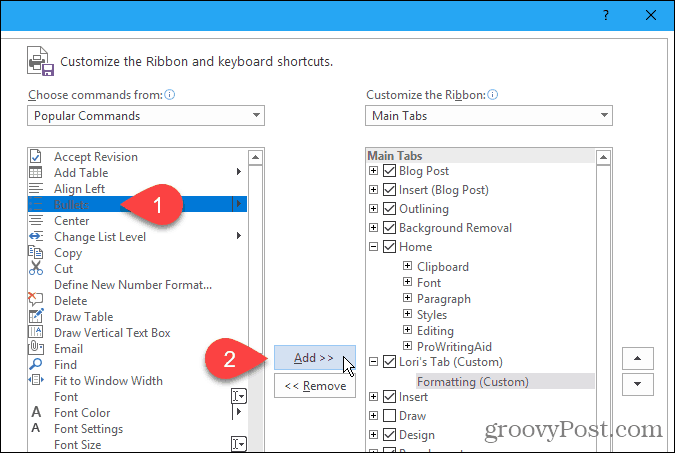Click the Change List Level icon
This screenshot has height=453, width=675.
coord(36,236)
